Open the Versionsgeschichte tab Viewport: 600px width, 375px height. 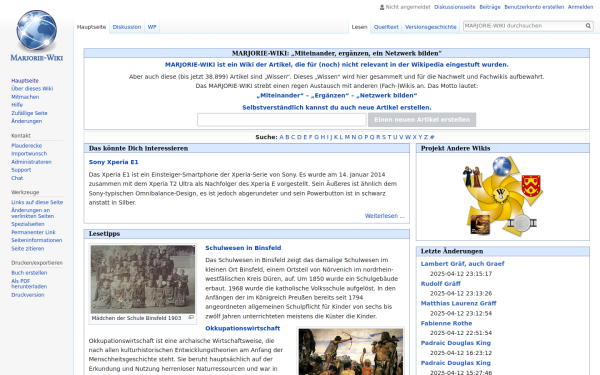click(x=430, y=27)
